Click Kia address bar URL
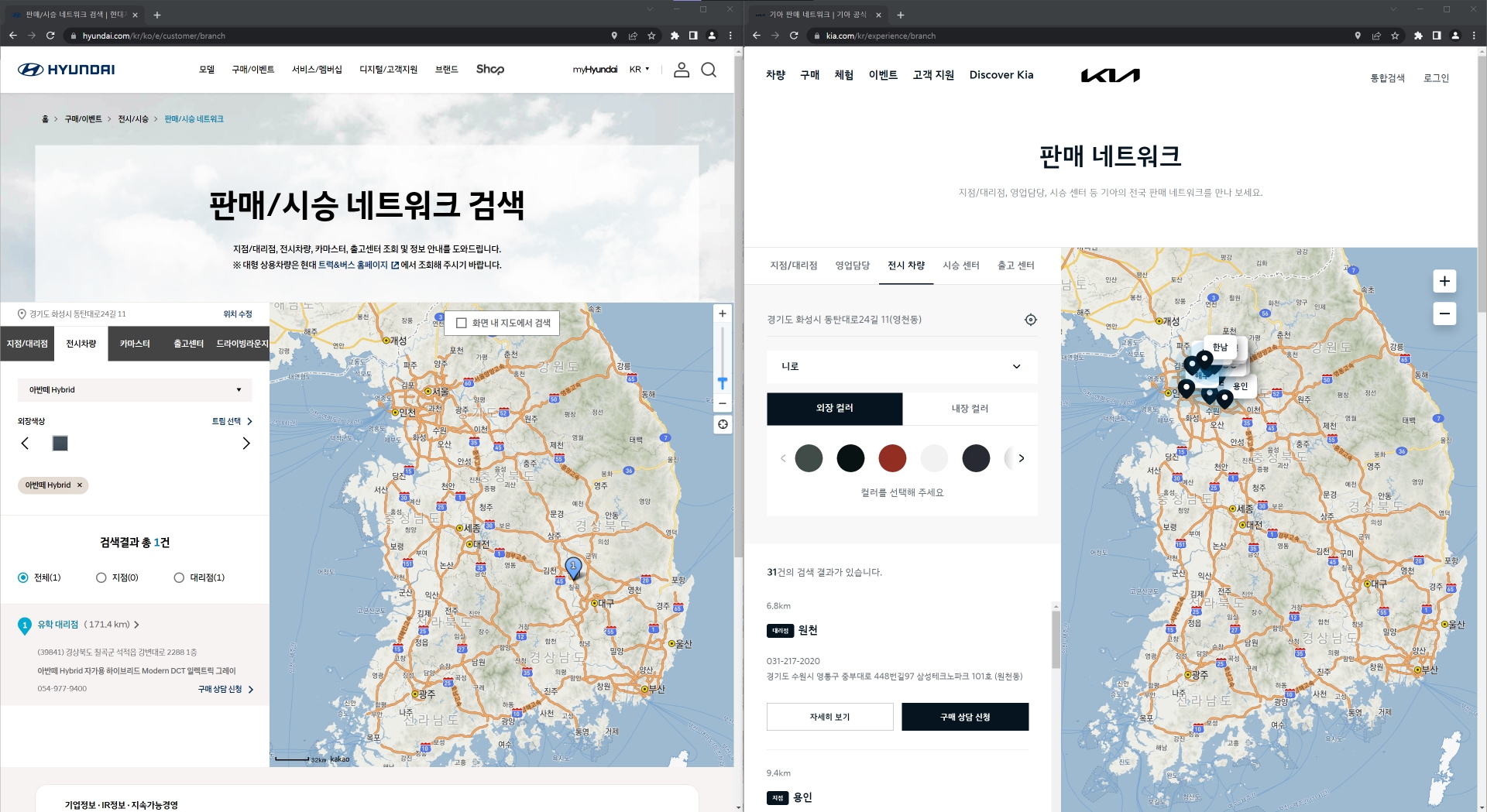This screenshot has height=812, width=1487. (881, 36)
